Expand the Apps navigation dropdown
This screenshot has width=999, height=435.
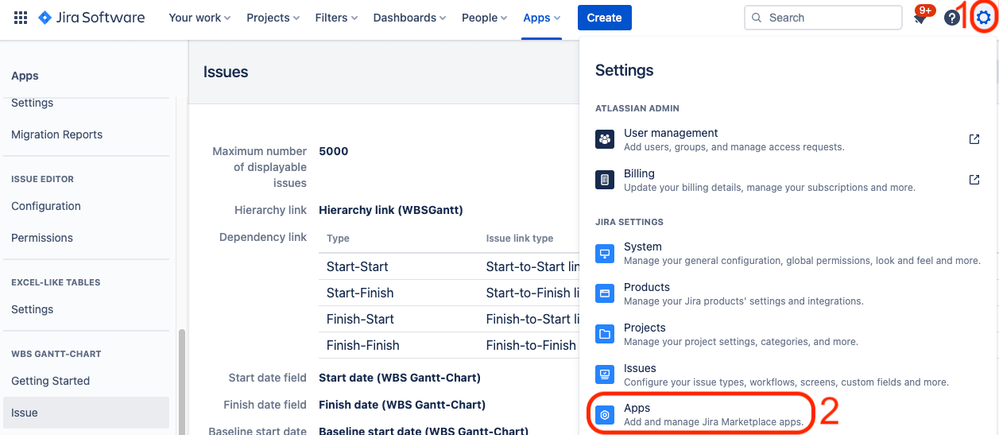click(x=542, y=18)
